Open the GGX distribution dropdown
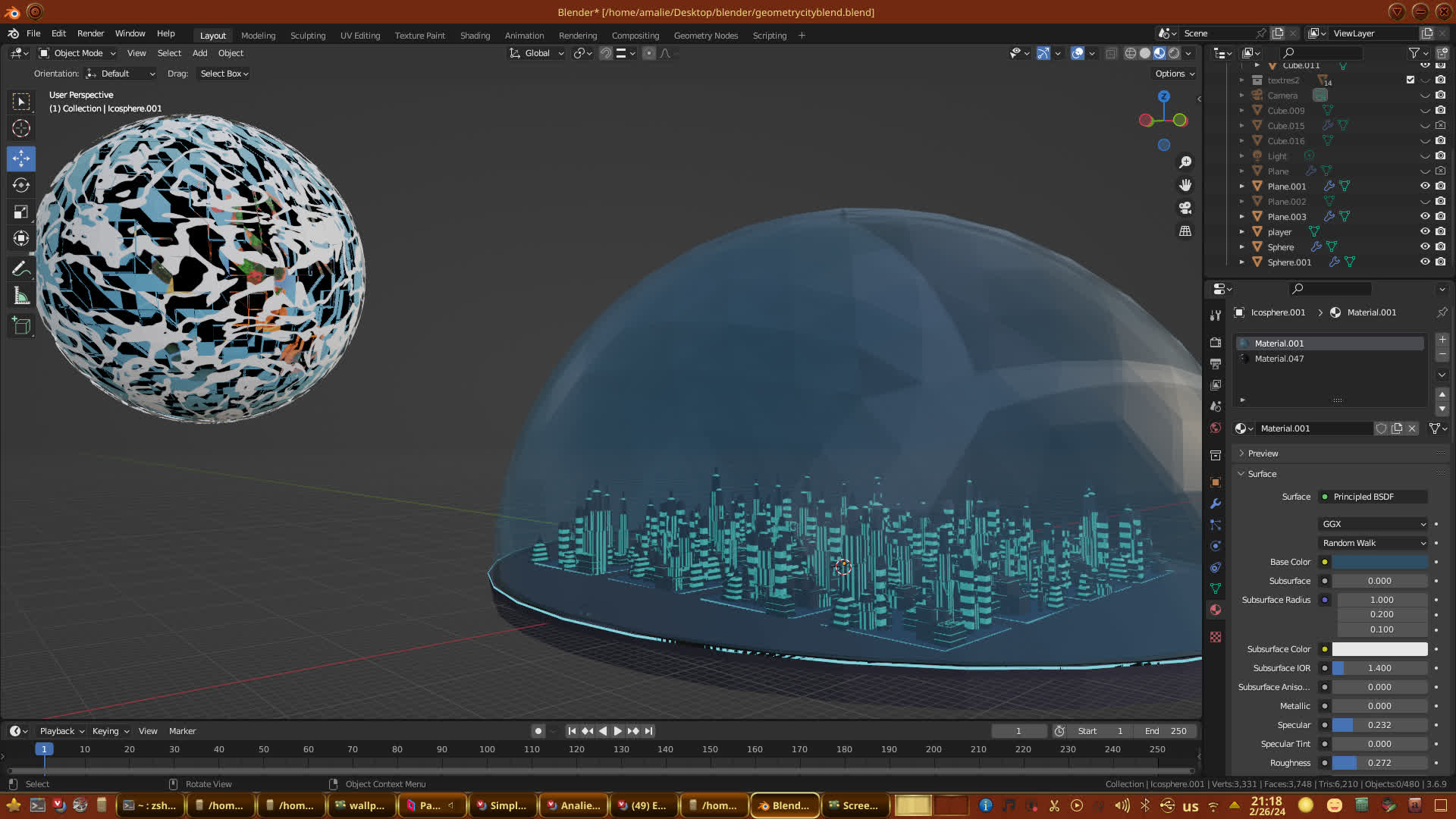The image size is (1456, 819). click(x=1373, y=524)
